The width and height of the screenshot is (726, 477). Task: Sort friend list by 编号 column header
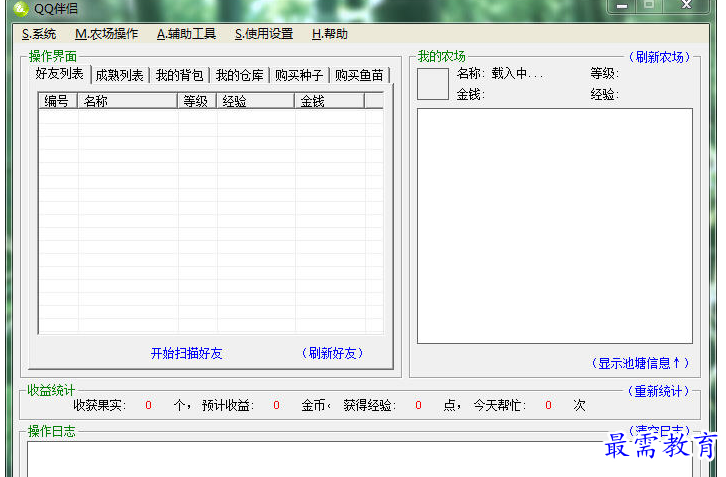tap(57, 101)
